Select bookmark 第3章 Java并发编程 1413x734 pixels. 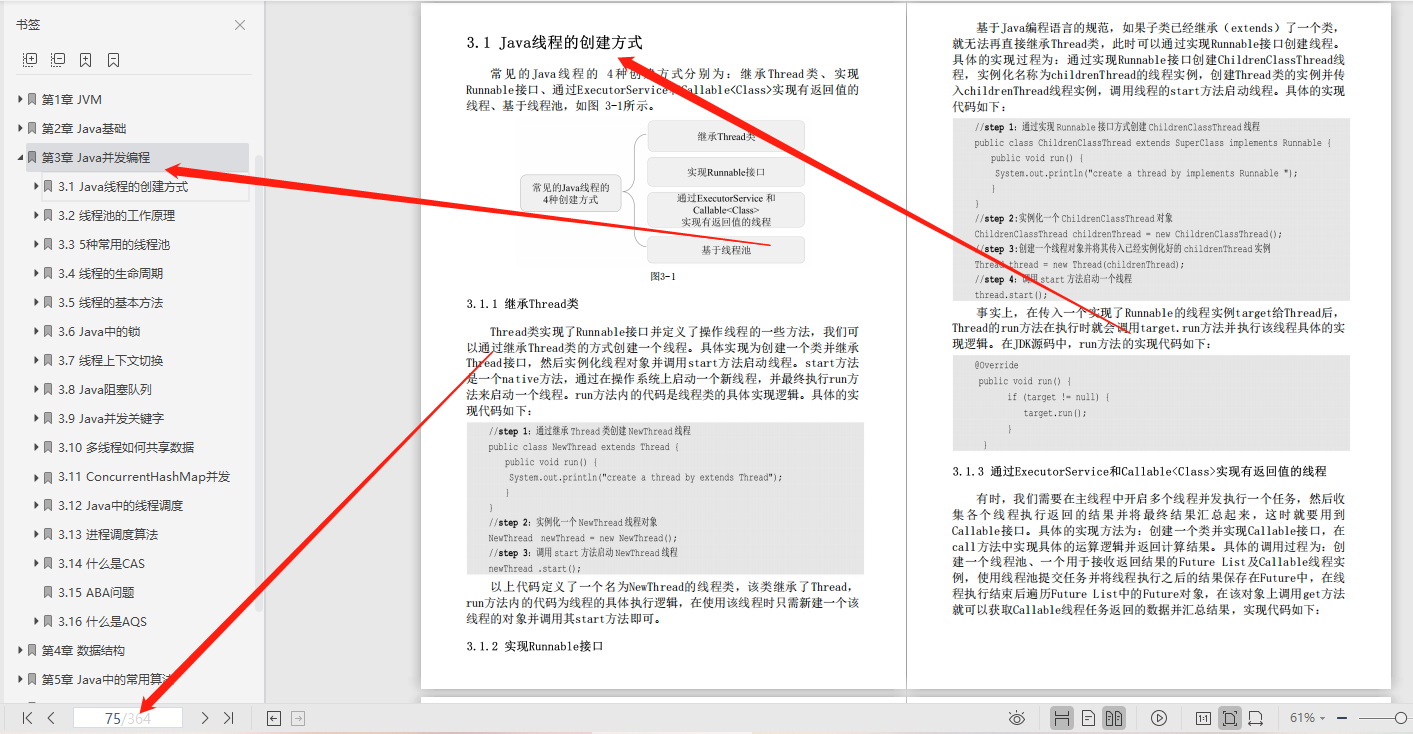click(96, 158)
